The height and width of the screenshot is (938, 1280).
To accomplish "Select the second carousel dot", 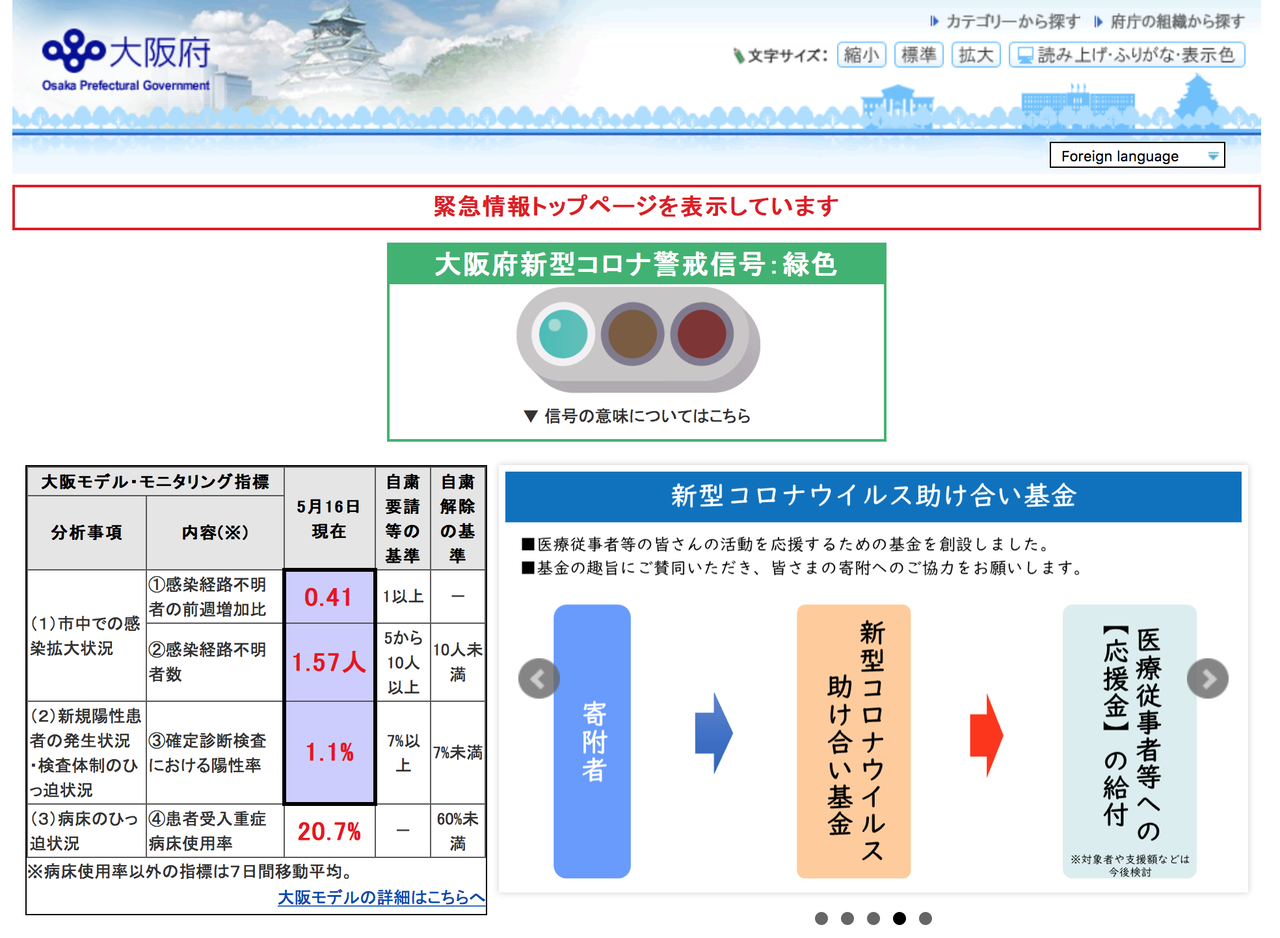I will pyautogui.click(x=847, y=918).
